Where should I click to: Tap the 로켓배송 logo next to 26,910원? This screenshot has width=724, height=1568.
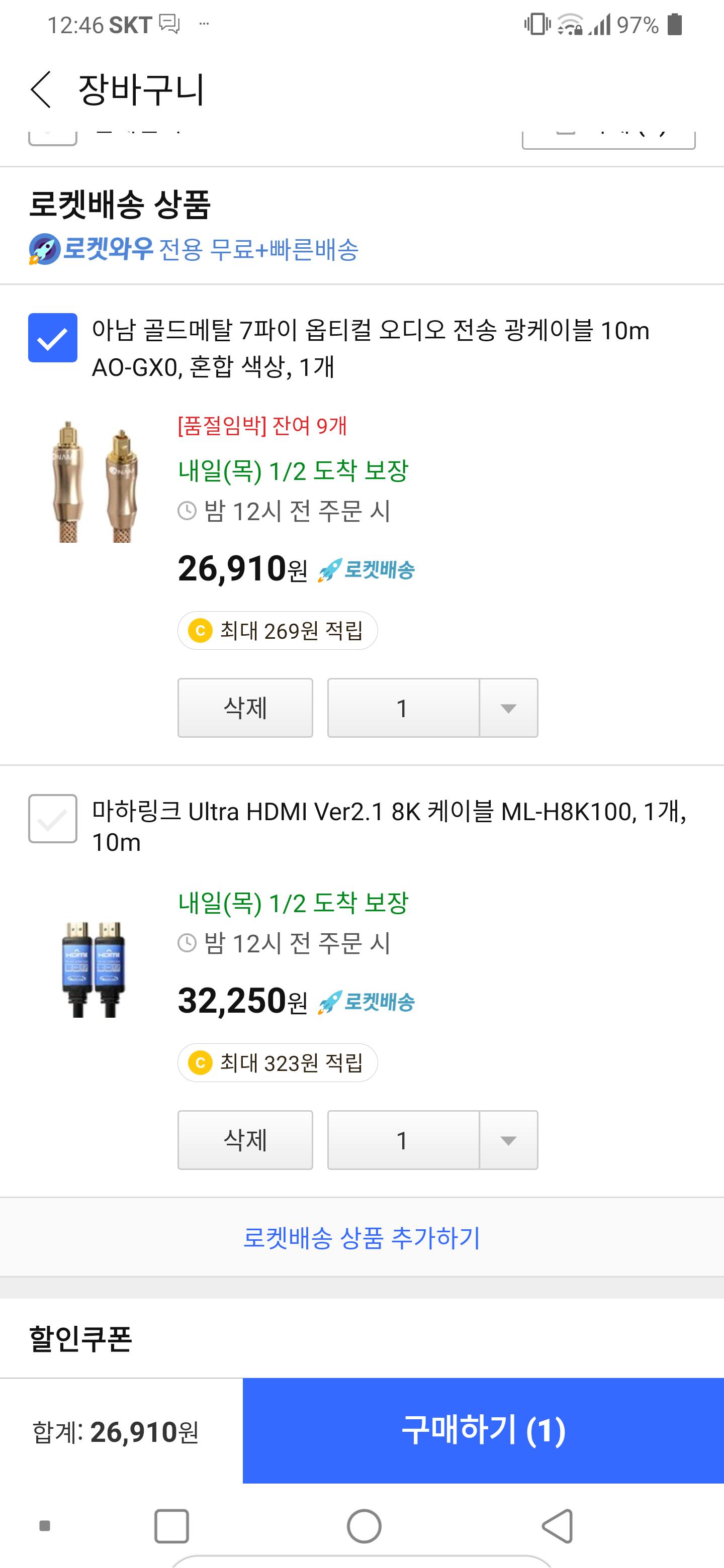click(x=367, y=570)
